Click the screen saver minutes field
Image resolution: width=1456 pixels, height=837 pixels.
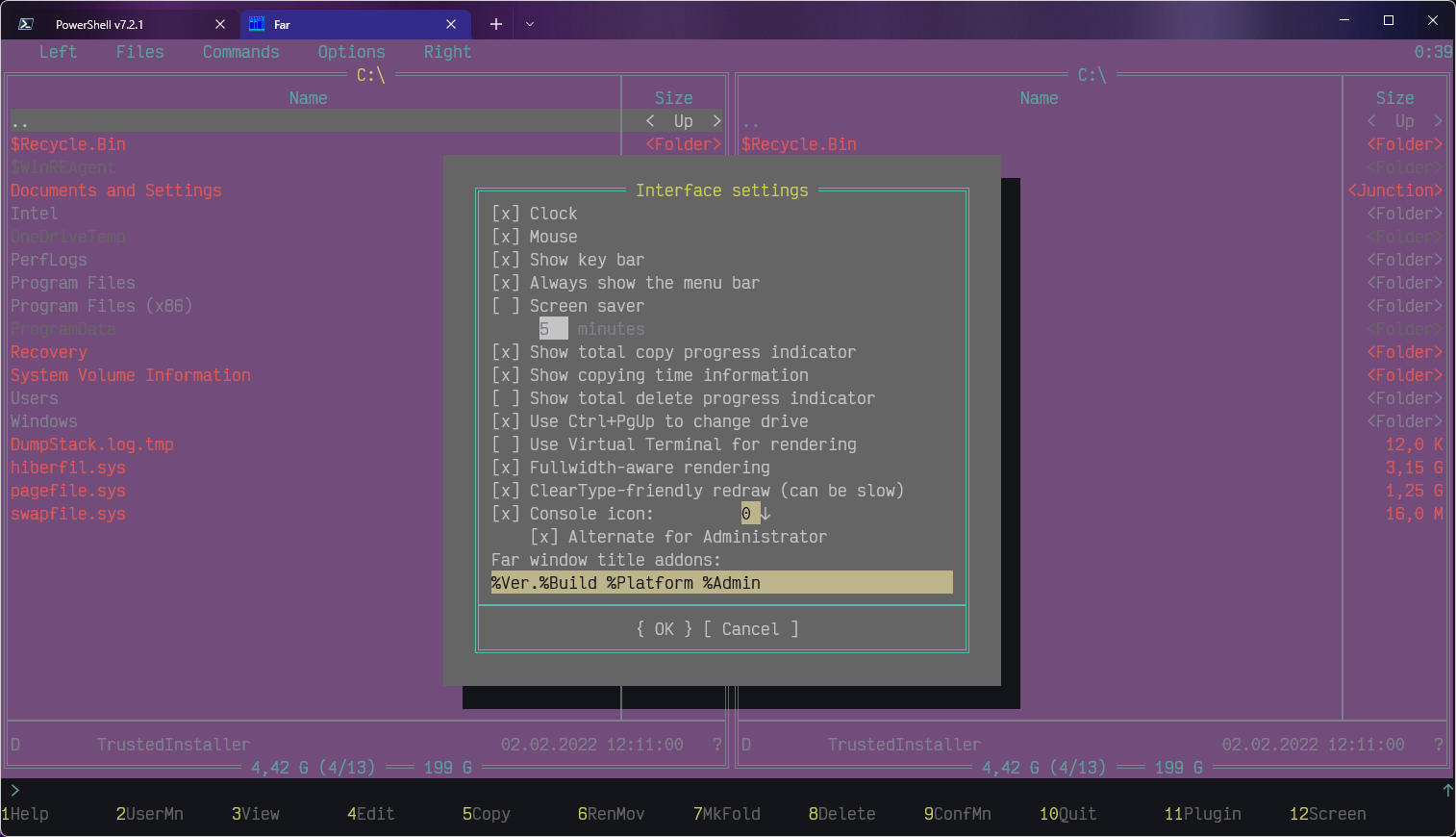[x=554, y=329]
